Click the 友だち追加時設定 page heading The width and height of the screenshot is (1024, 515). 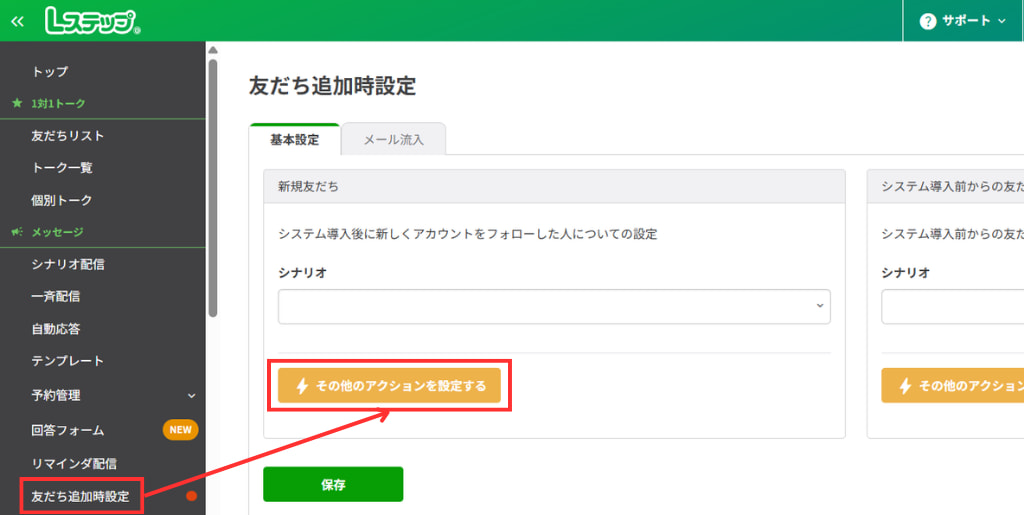(332, 87)
